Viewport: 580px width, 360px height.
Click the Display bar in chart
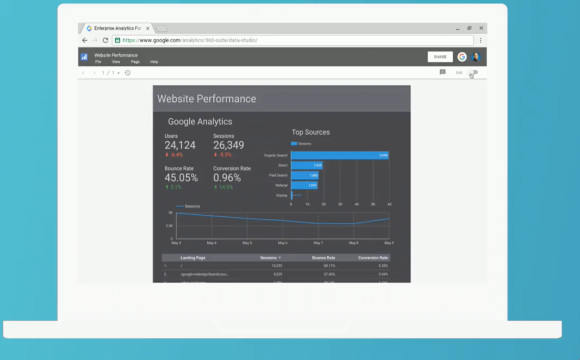pyautogui.click(x=292, y=195)
